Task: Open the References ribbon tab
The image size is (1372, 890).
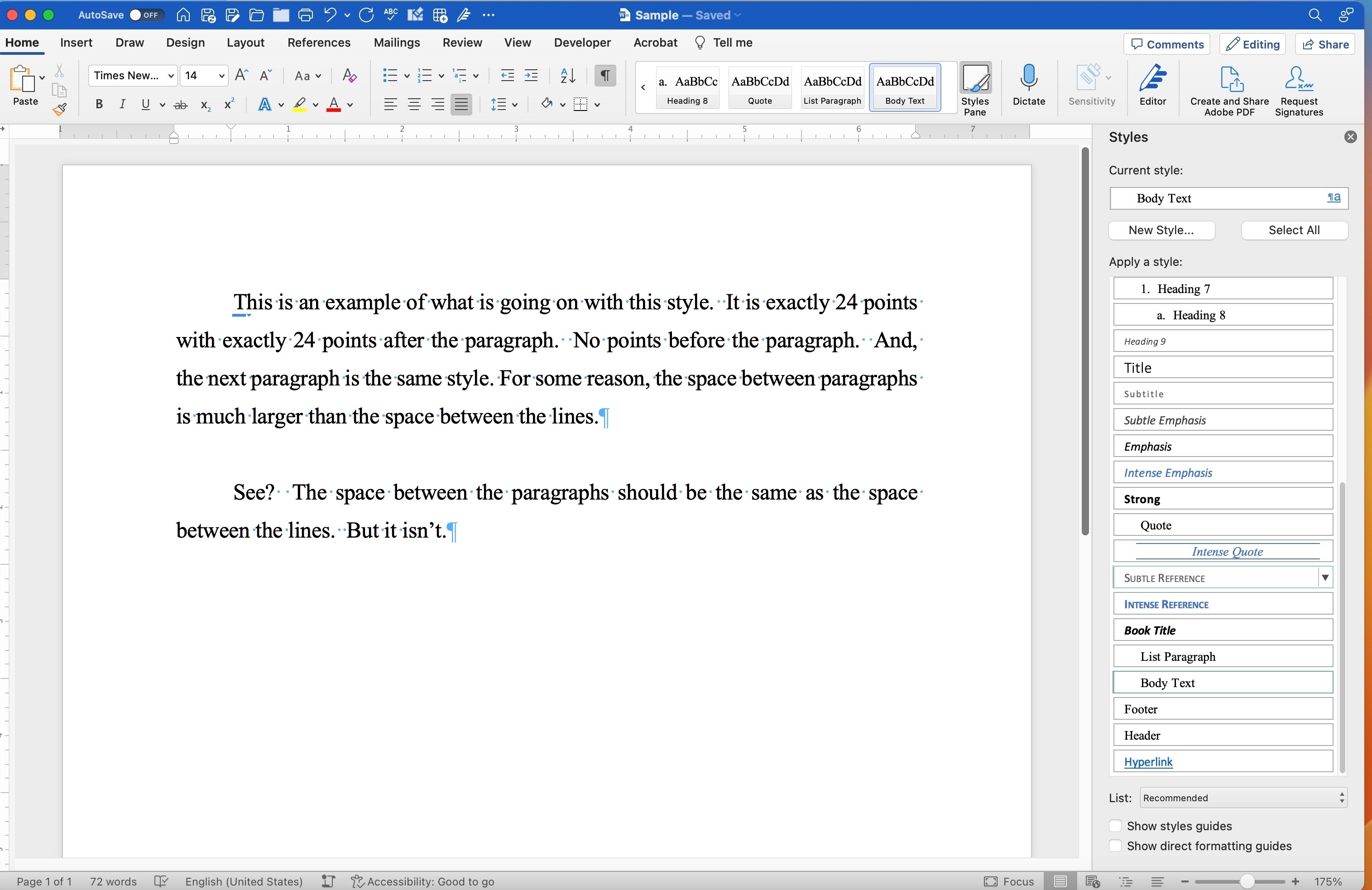Action: coord(318,43)
